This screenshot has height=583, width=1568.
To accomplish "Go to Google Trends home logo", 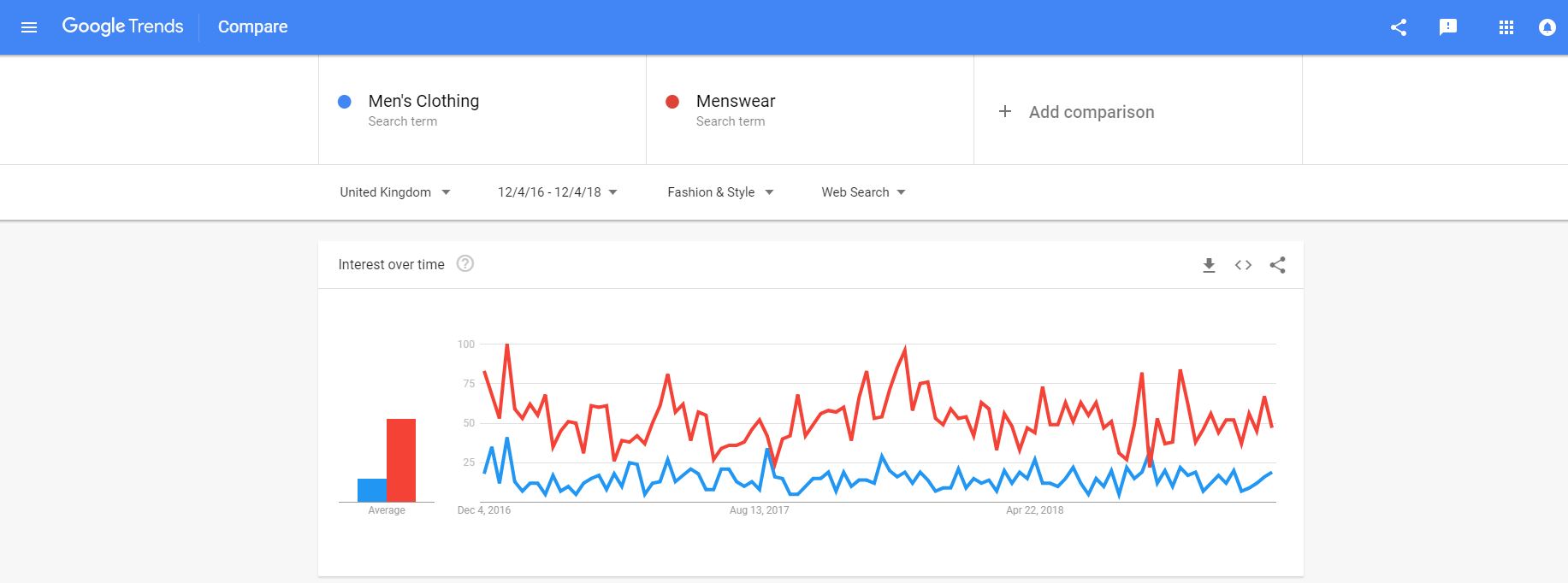I will [x=122, y=26].
